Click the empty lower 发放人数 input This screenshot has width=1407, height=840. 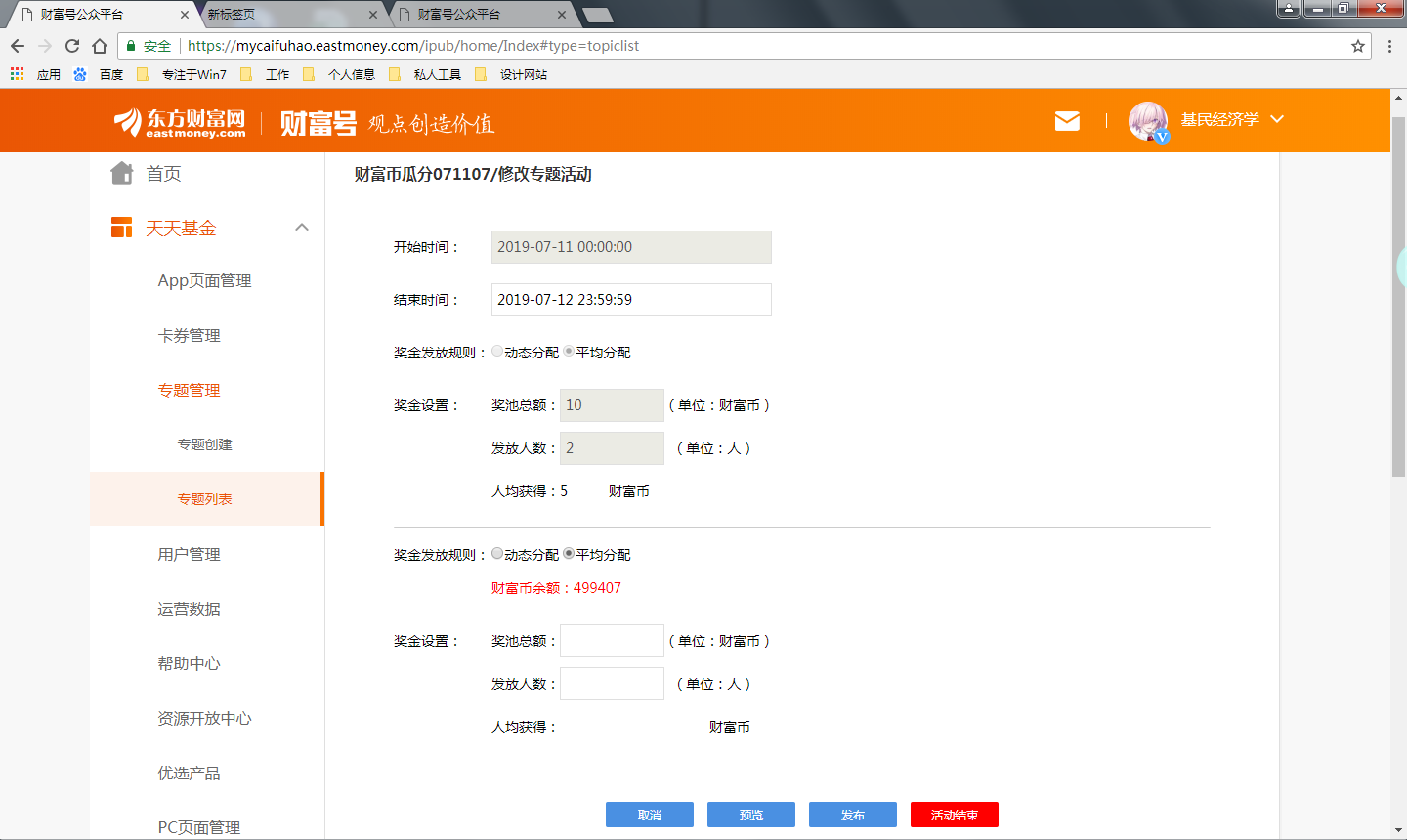[612, 684]
